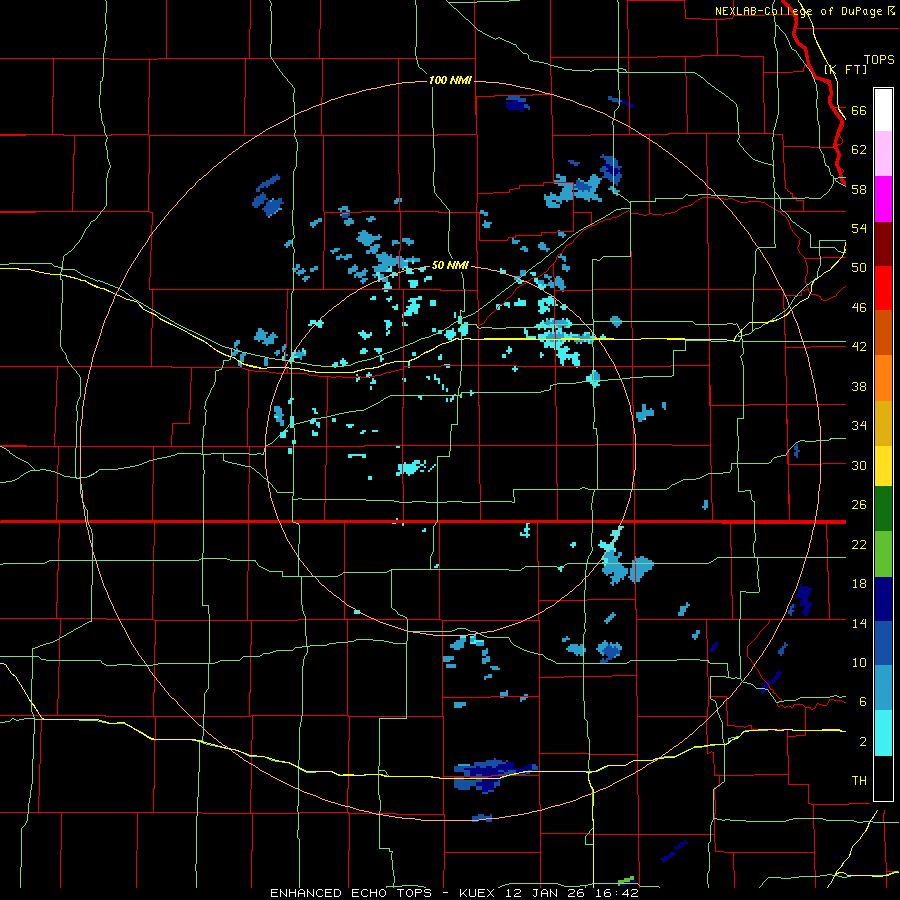The width and height of the screenshot is (900, 900).
Task: Click the '50' legend value on the scale
Action: pyautogui.click(x=859, y=267)
